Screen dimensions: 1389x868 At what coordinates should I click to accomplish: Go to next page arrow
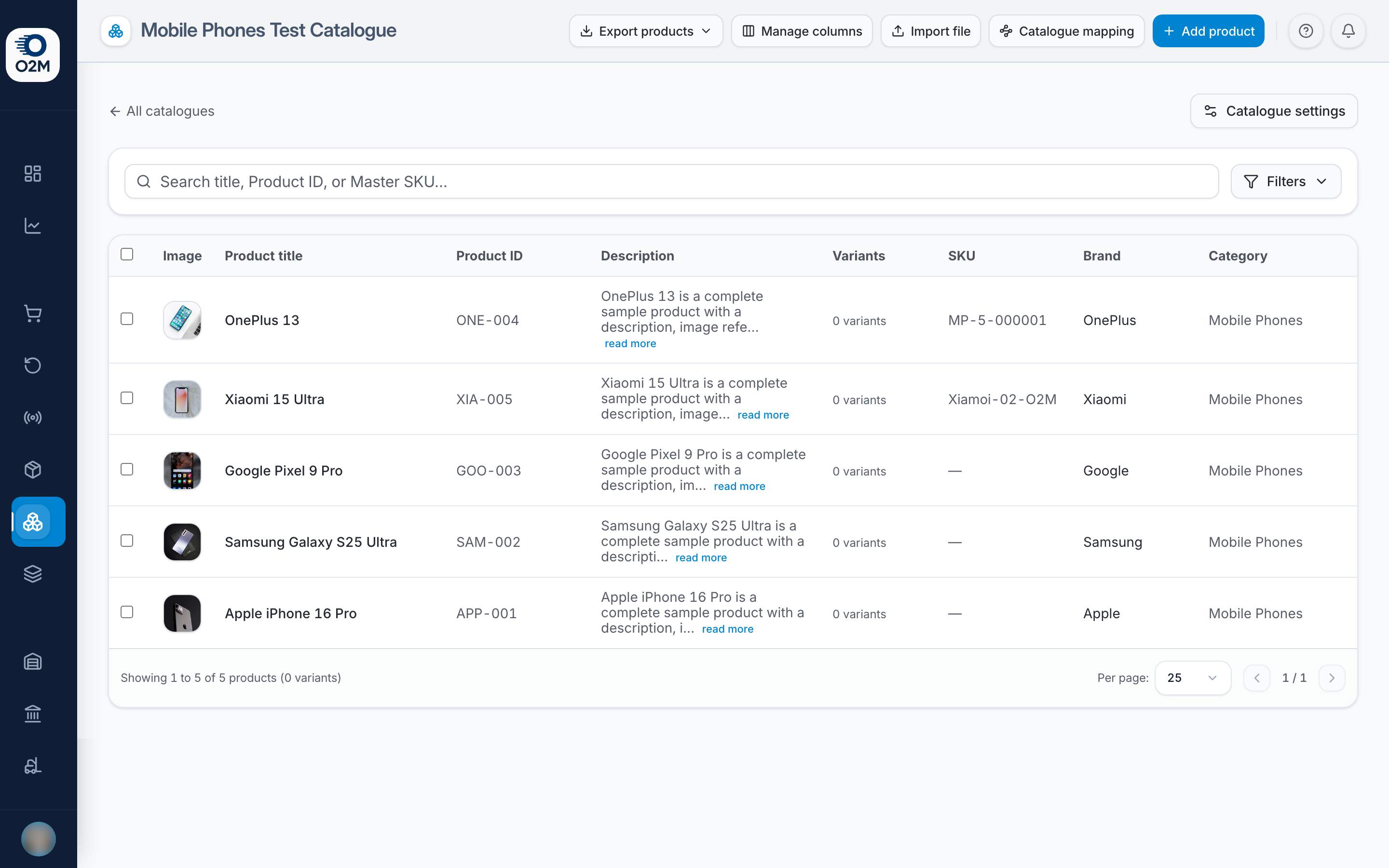coord(1332,678)
